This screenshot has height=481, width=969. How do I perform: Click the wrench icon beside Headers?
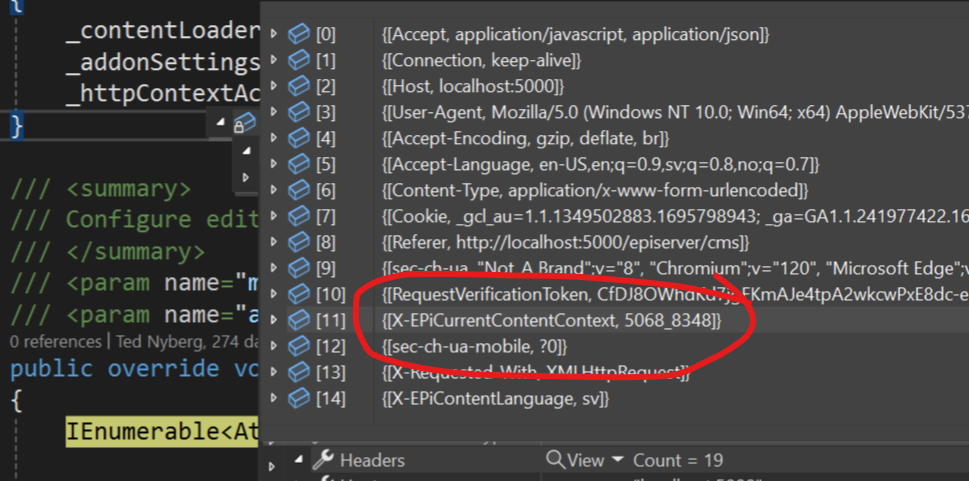tap(323, 460)
